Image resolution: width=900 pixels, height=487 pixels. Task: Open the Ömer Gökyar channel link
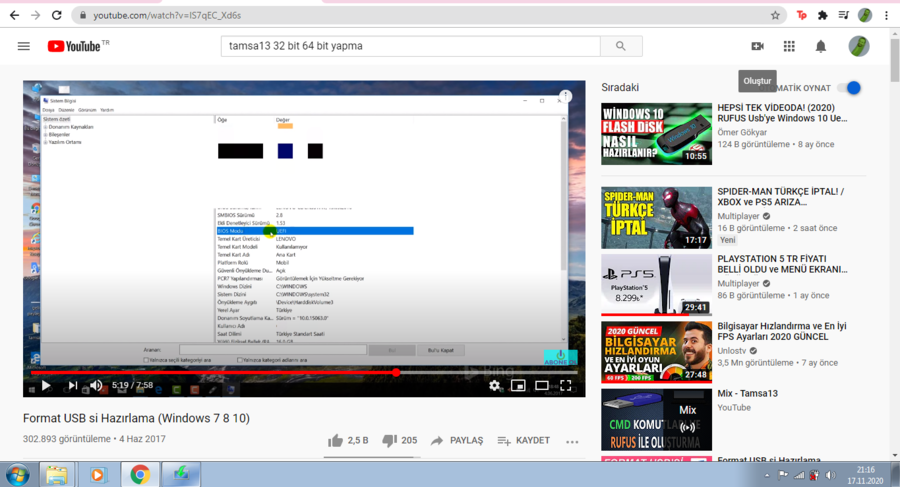742,132
